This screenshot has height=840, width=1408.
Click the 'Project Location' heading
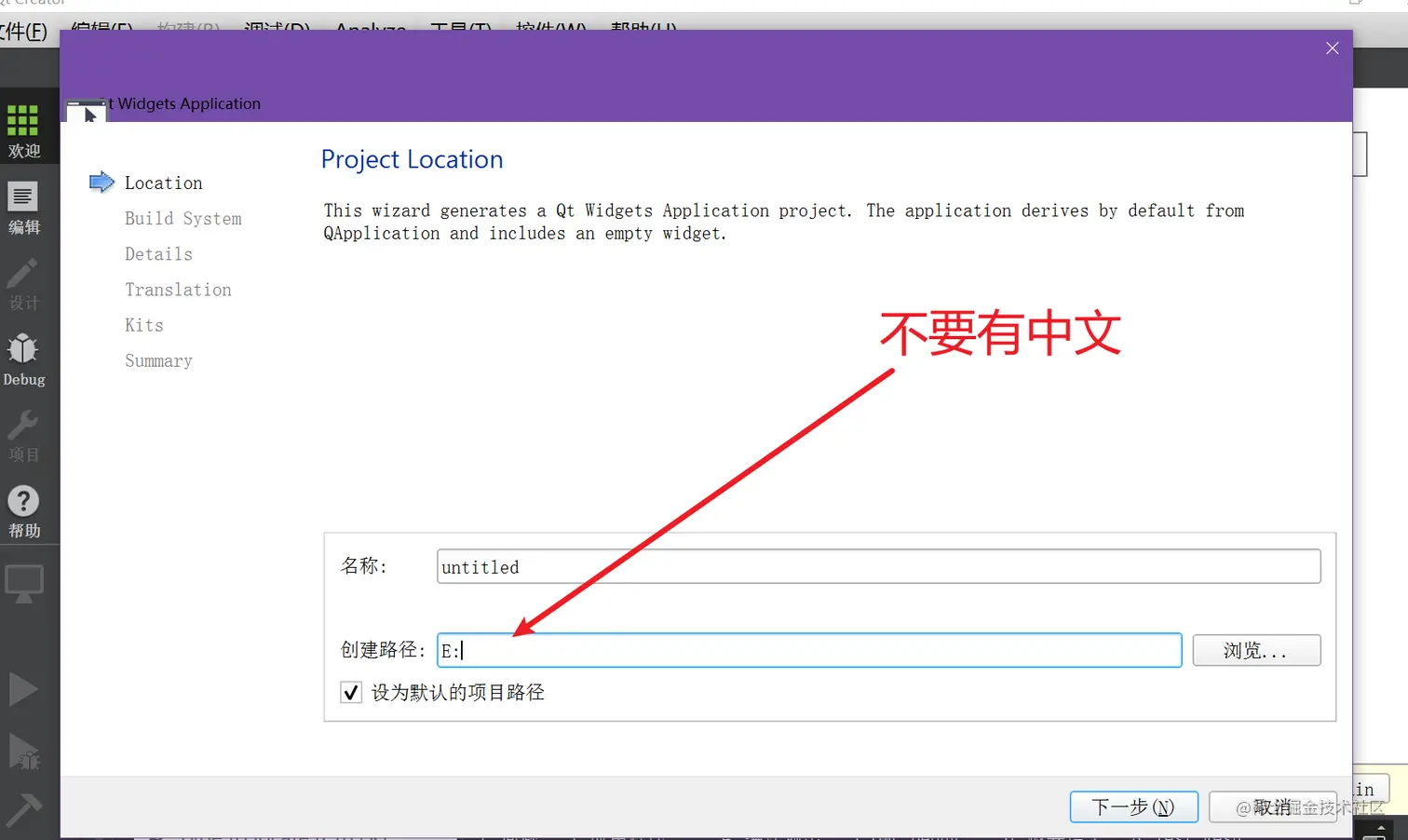click(x=412, y=159)
